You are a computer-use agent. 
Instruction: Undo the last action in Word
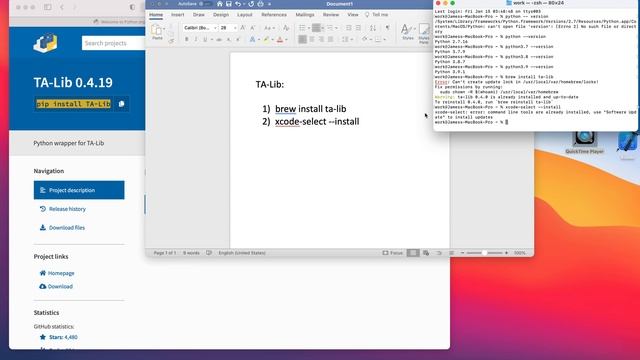pos(238,4)
